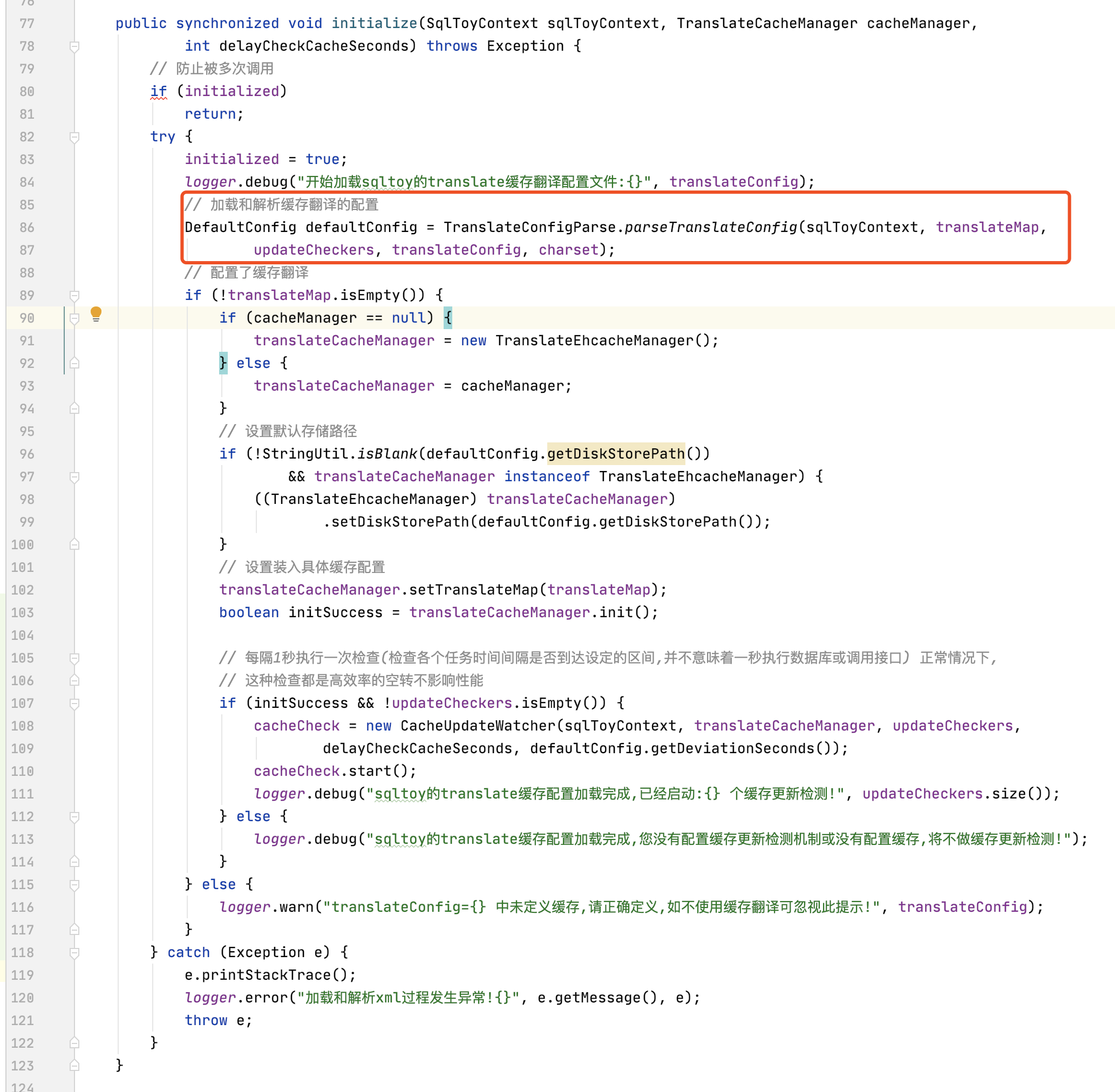Click the highlighted getDiskStorePath method call
This screenshot has width=1115, height=1092.
coord(615,454)
